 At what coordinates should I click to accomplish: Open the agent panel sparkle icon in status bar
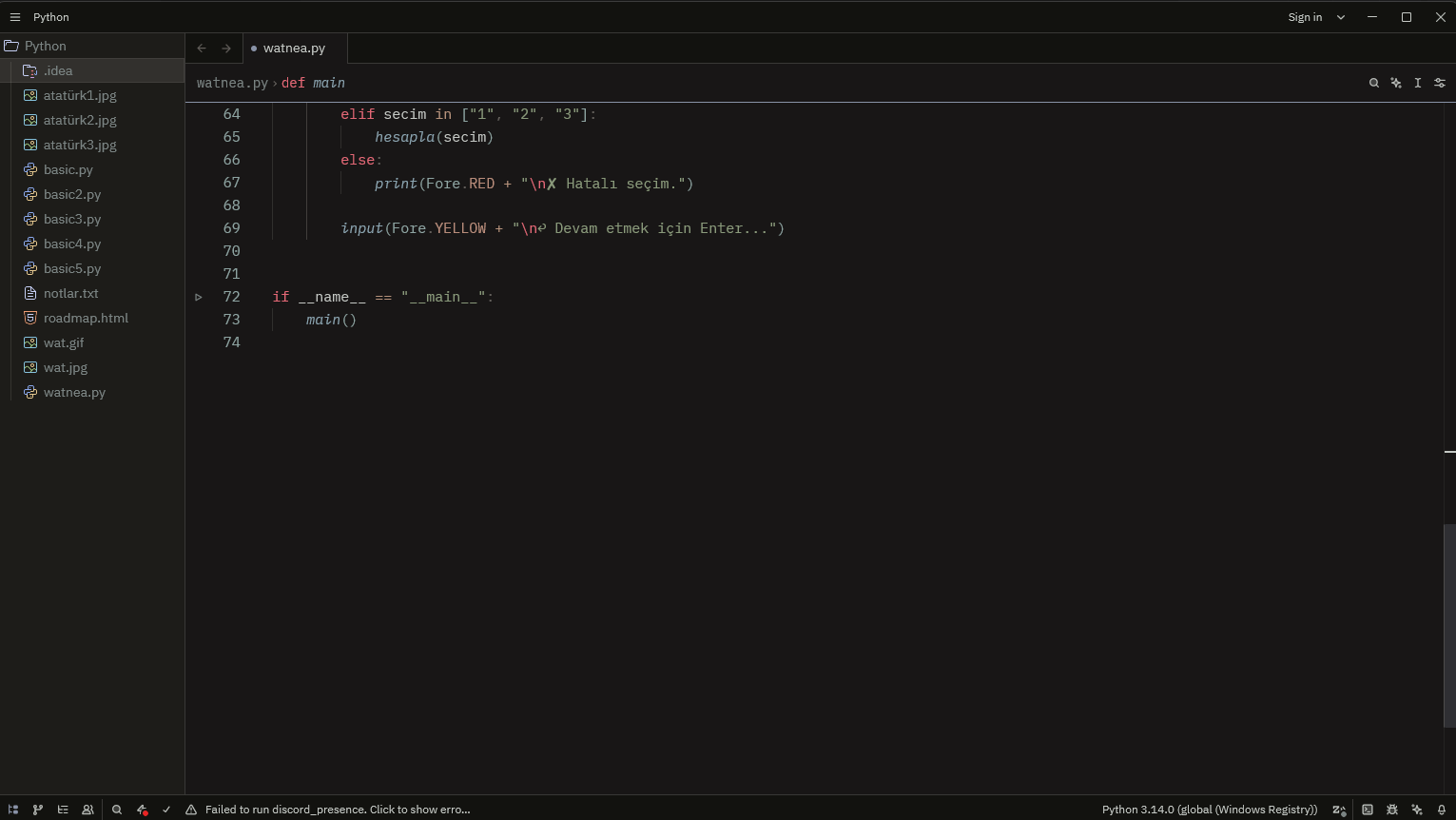click(1417, 810)
